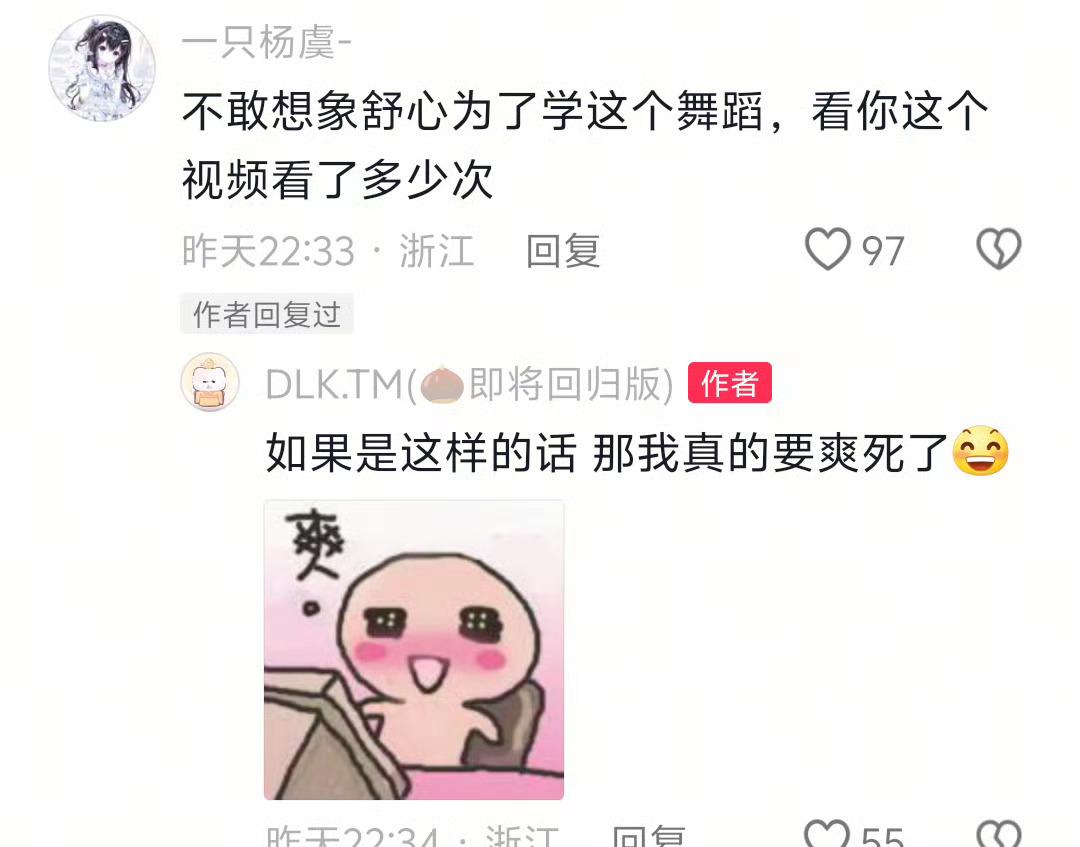Screen dimensions: 1080x847
Task: Tap the grinning emoji in reply text
Action: click(x=981, y=451)
